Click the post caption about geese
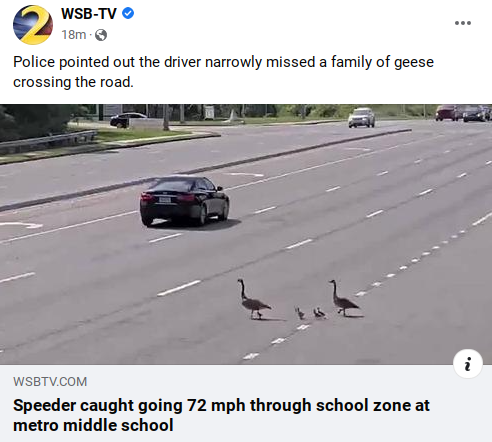 pyautogui.click(x=223, y=72)
